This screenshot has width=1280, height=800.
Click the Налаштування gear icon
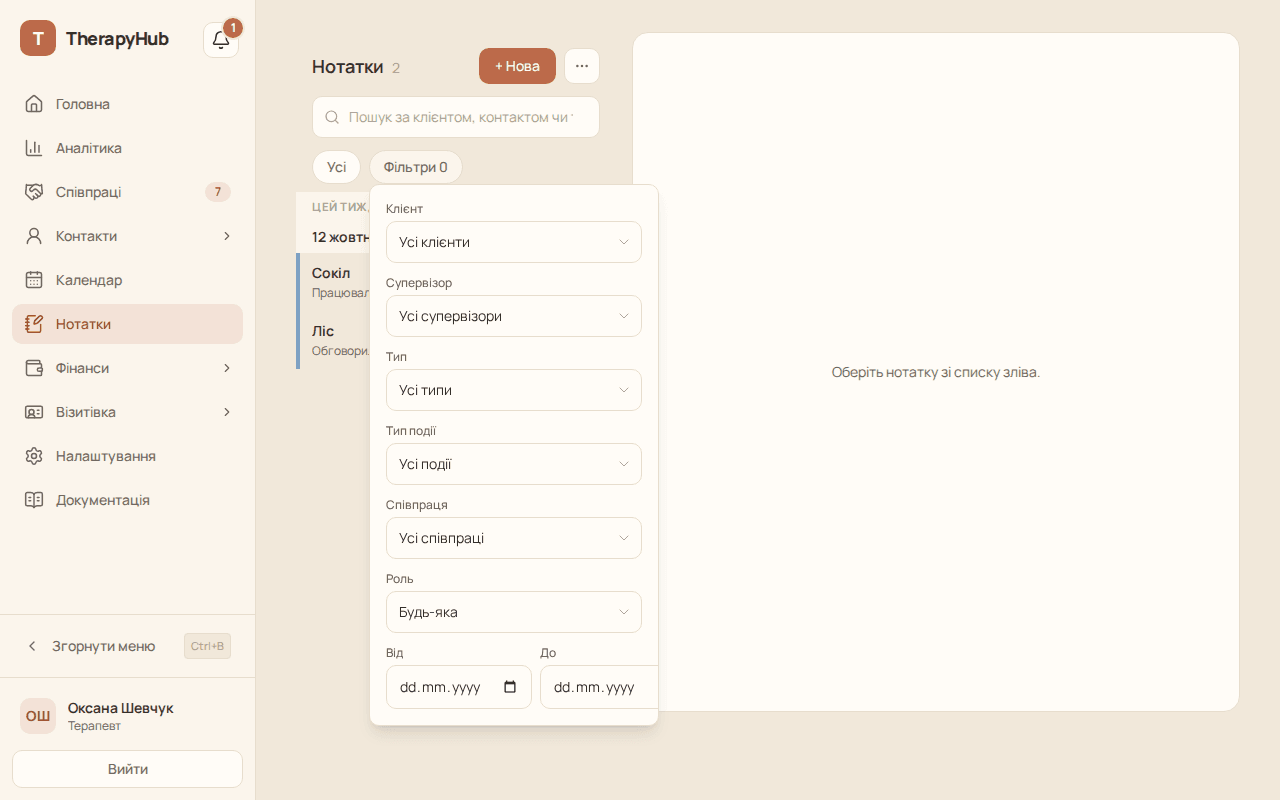click(x=34, y=456)
